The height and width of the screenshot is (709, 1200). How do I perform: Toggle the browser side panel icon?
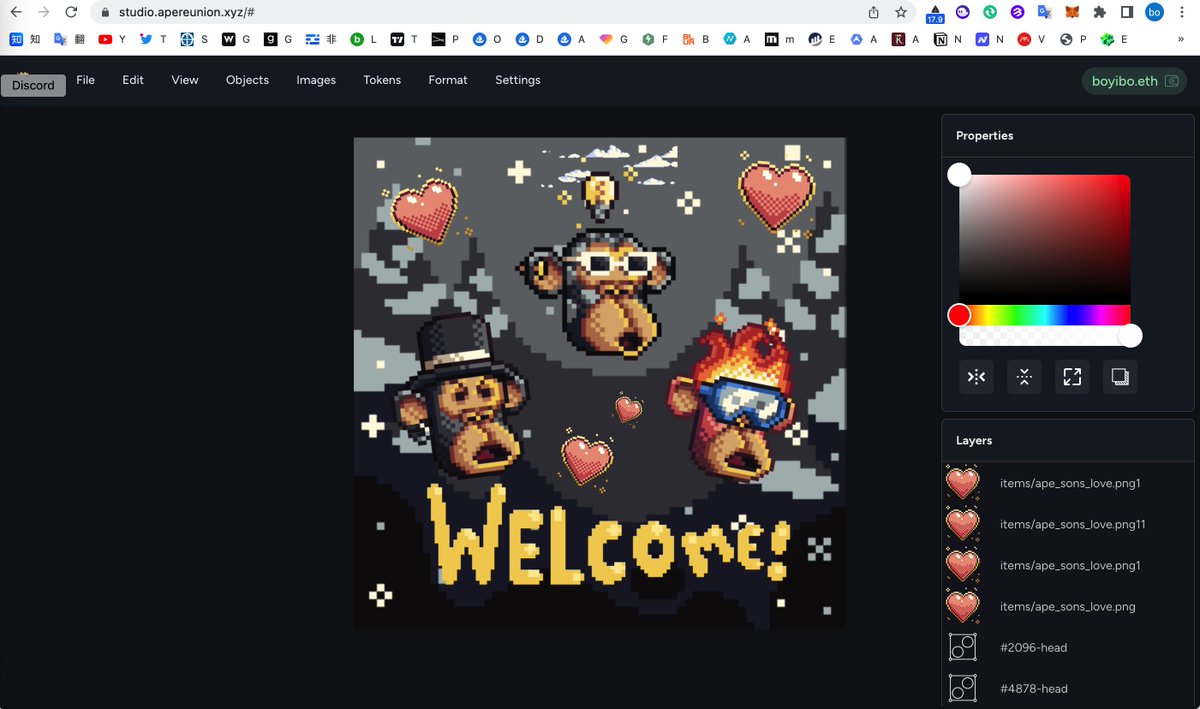(1127, 12)
